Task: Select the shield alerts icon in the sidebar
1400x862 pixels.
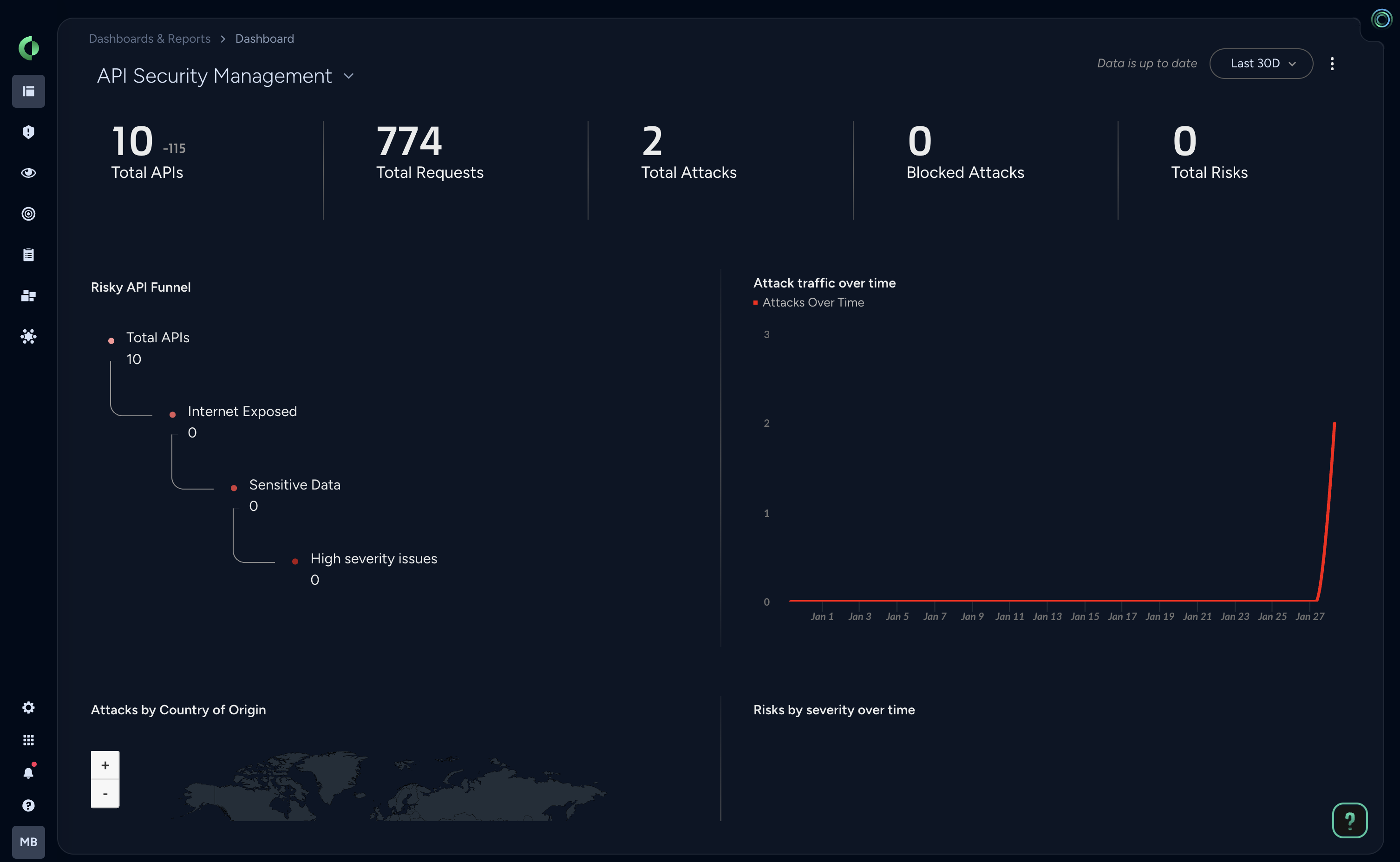Action: pos(28,132)
